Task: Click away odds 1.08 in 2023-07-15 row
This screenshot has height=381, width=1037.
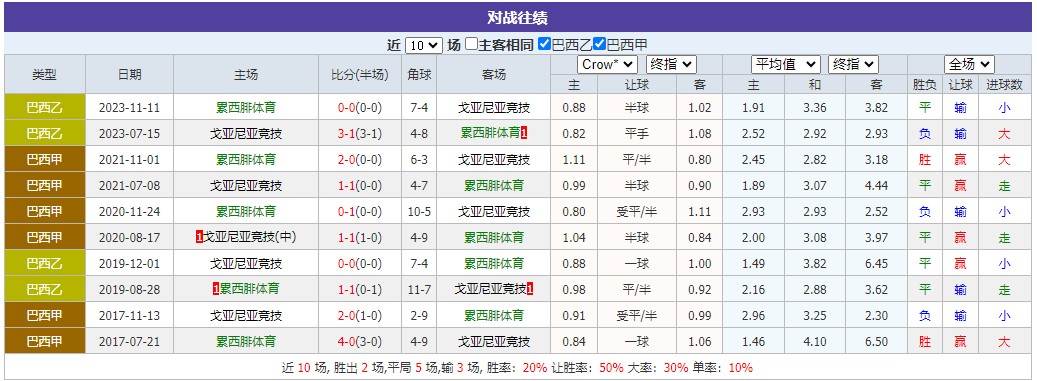Action: (x=699, y=134)
